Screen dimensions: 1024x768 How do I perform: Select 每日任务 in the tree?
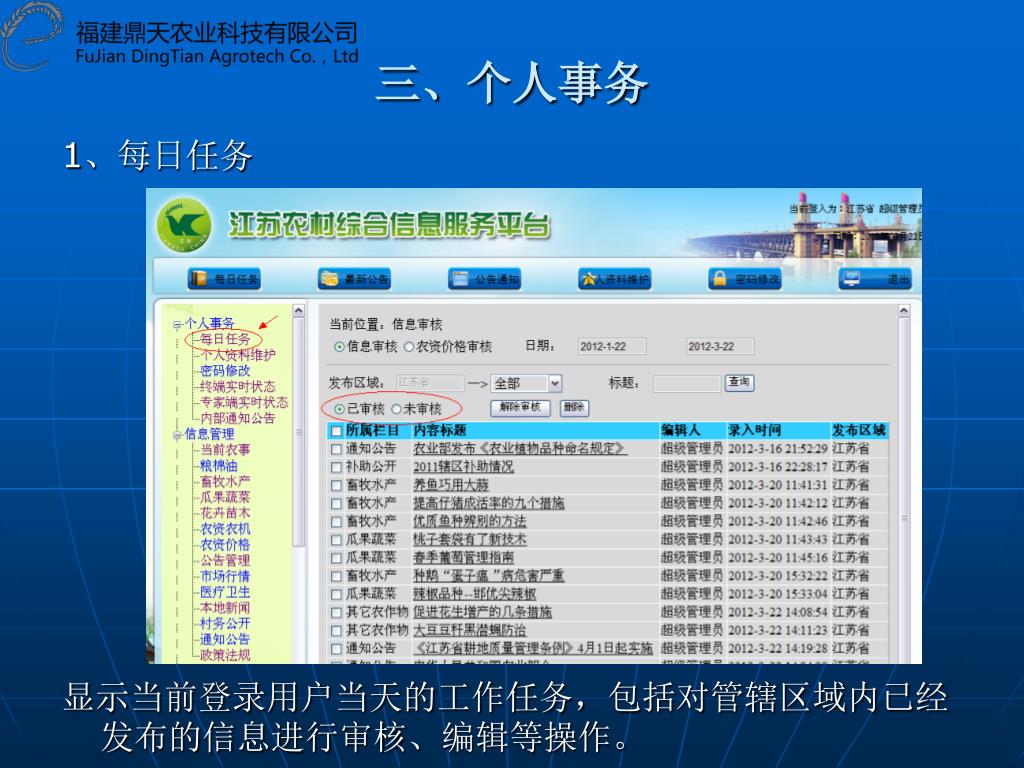(x=225, y=339)
